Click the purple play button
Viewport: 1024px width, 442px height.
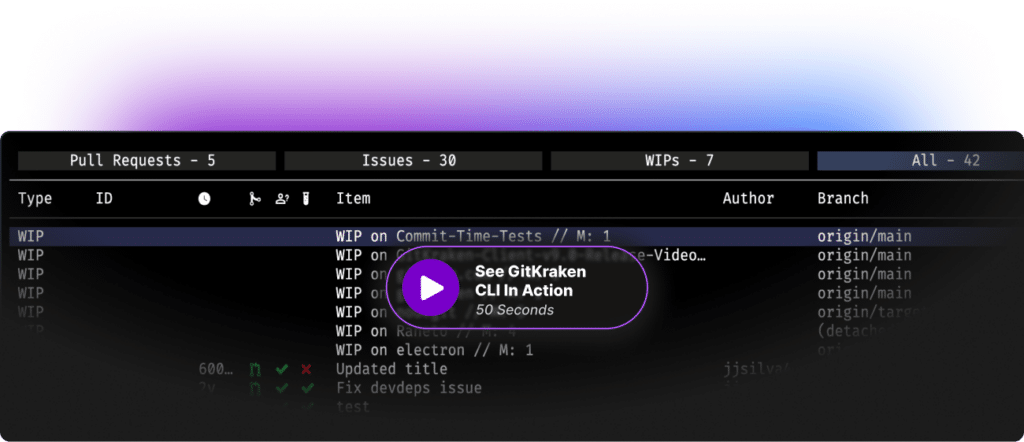(x=431, y=289)
